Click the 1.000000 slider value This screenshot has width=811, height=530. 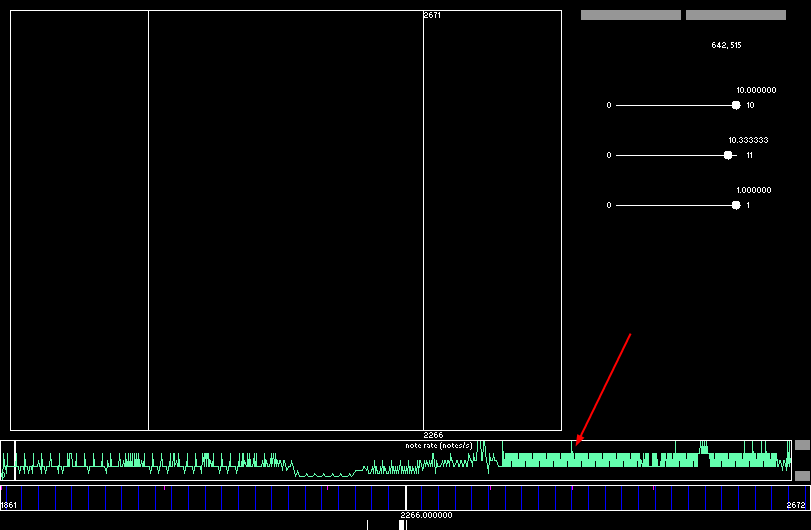[754, 190]
